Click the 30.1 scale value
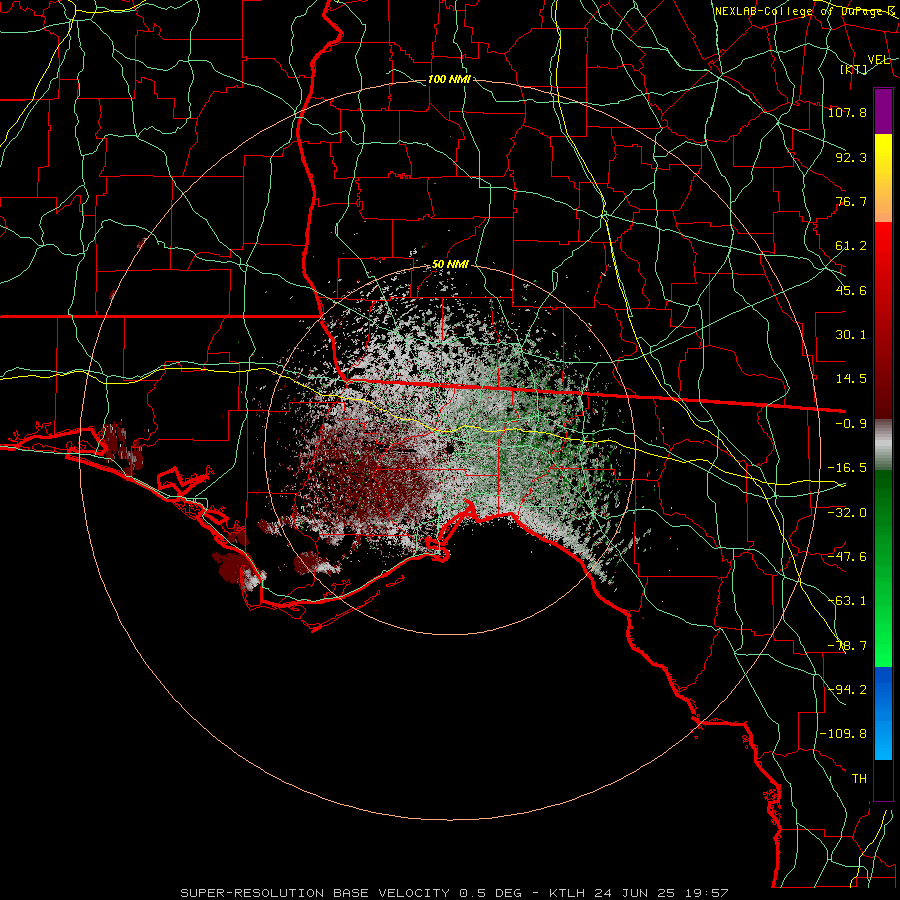This screenshot has height=900, width=900. [x=851, y=334]
